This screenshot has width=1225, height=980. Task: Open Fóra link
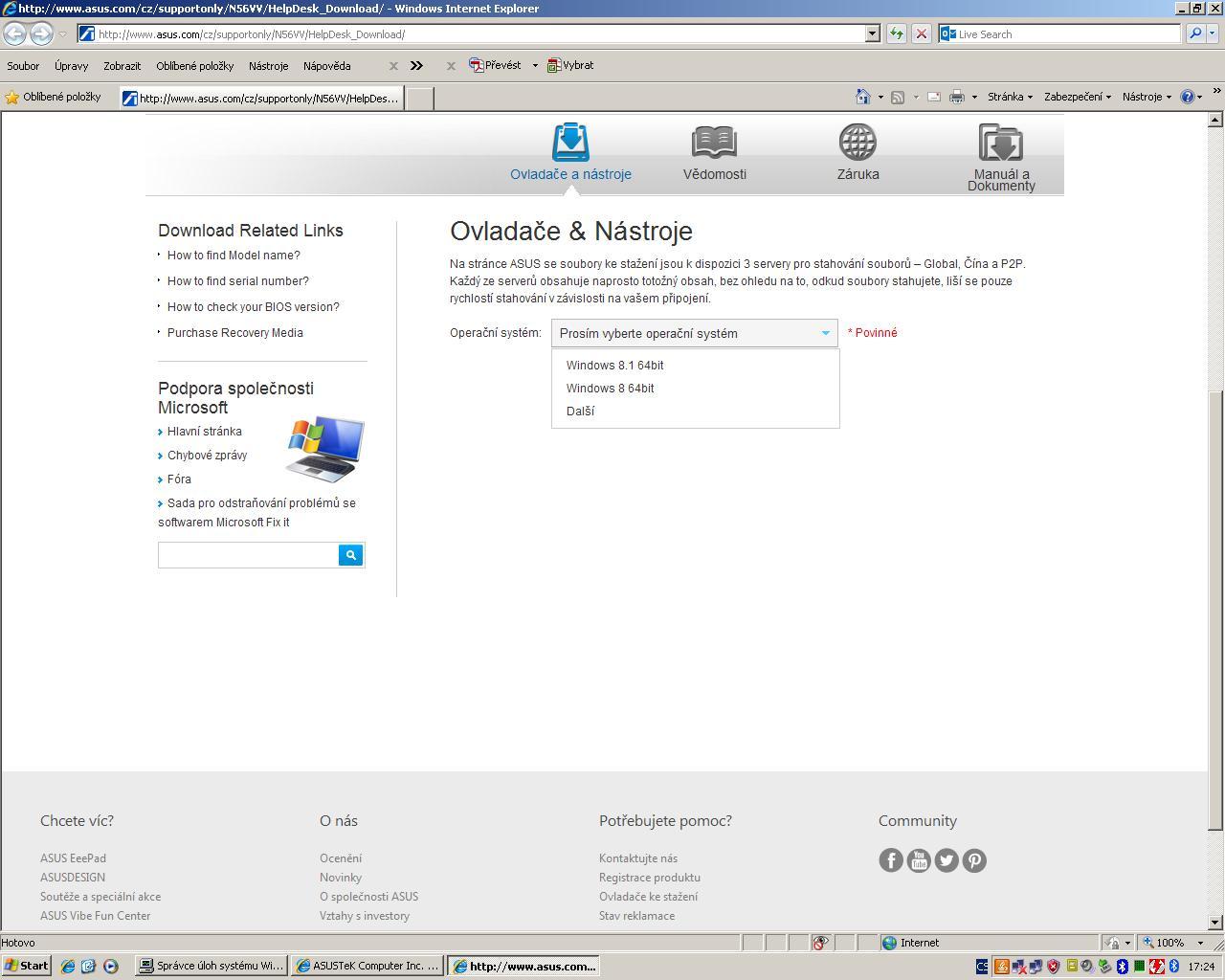click(179, 479)
